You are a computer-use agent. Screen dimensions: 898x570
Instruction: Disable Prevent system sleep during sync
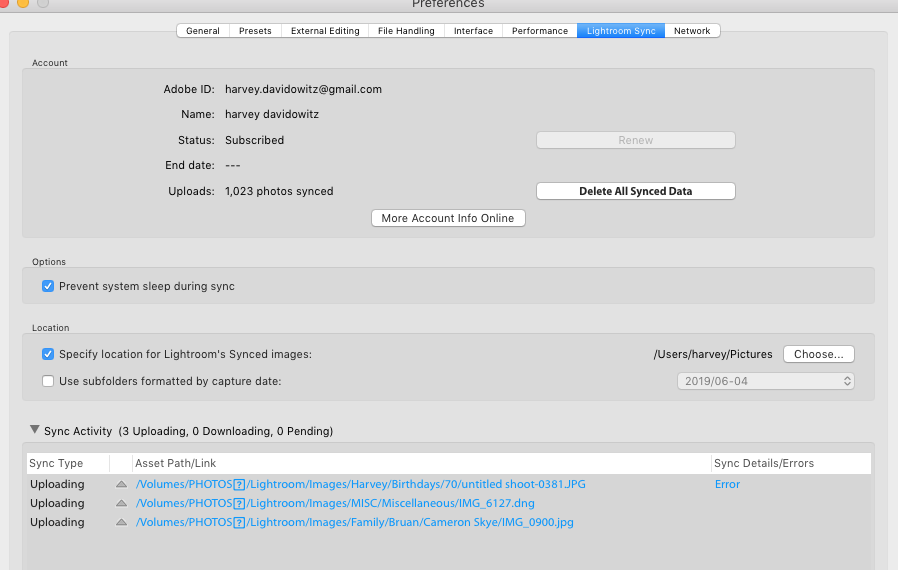48,286
